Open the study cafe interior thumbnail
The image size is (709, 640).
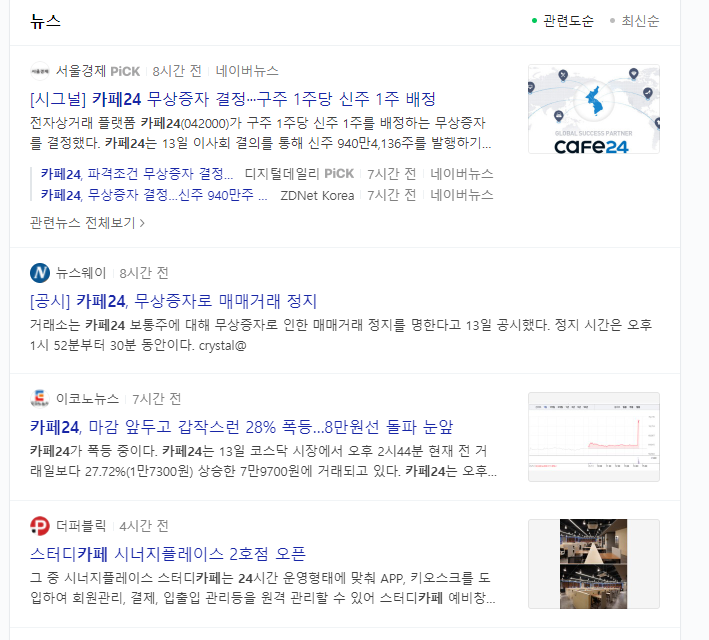(594, 564)
